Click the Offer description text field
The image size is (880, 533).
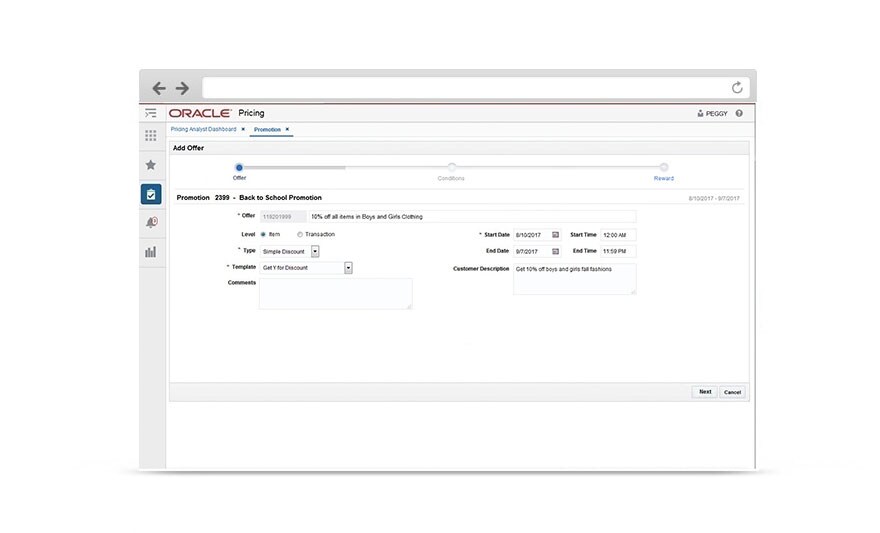[x=472, y=217]
